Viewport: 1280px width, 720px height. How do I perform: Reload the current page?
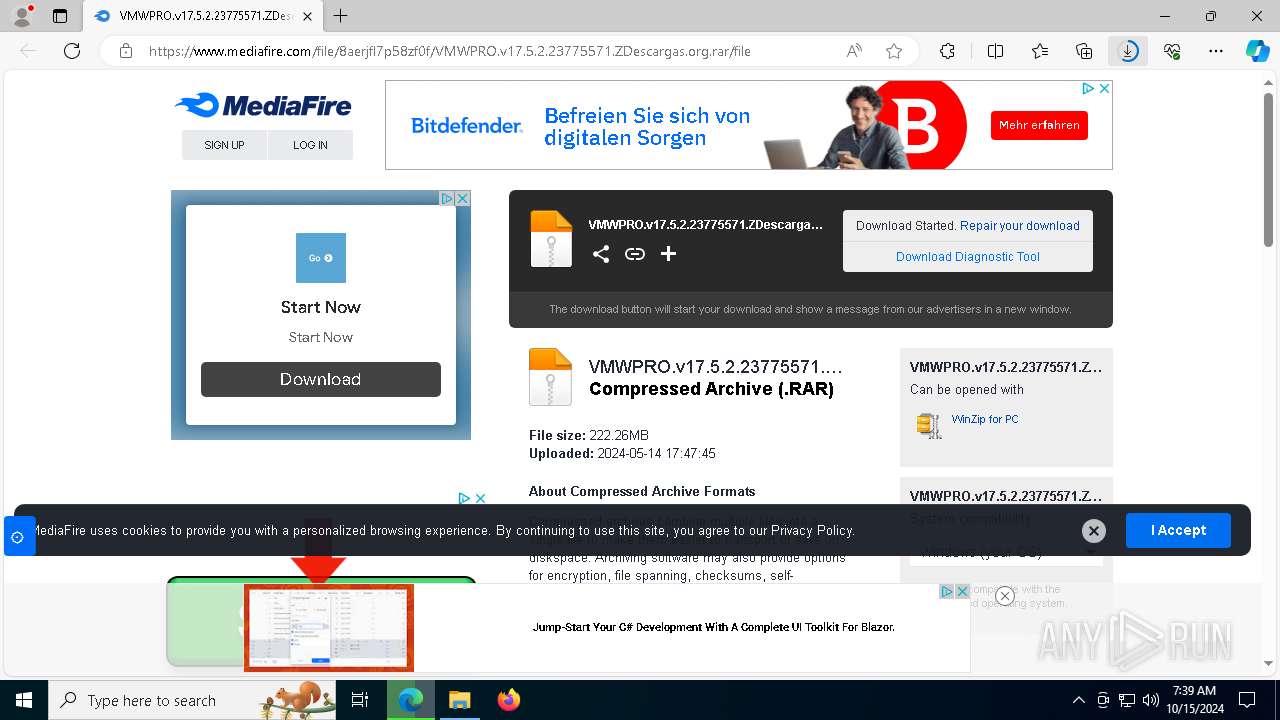pos(72,51)
